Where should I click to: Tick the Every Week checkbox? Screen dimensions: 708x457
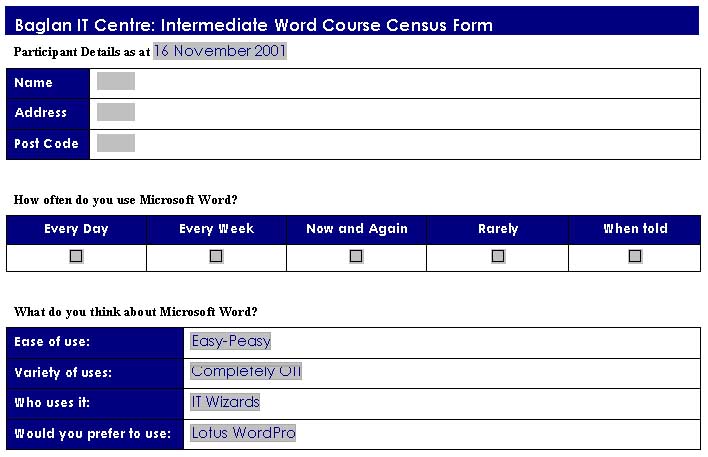coord(216,256)
